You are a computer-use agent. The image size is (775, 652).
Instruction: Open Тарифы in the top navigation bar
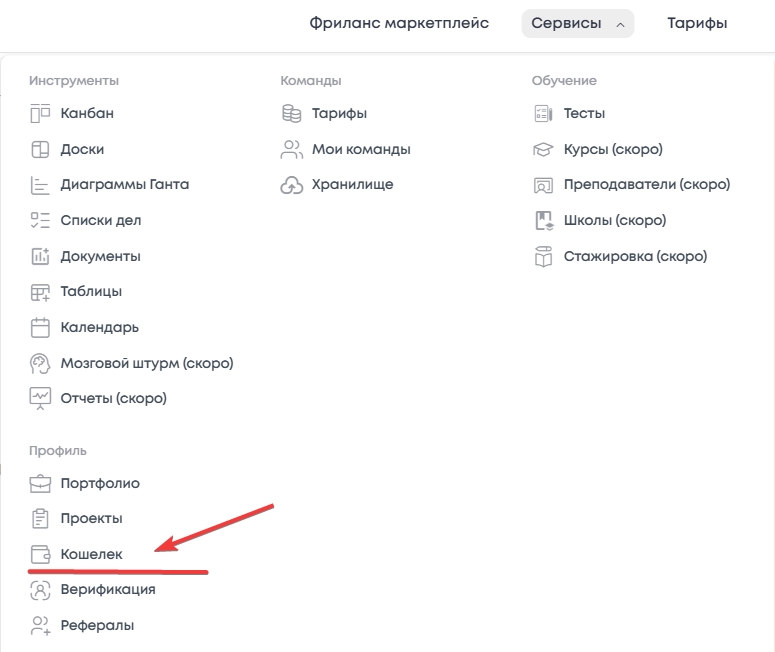(x=697, y=23)
